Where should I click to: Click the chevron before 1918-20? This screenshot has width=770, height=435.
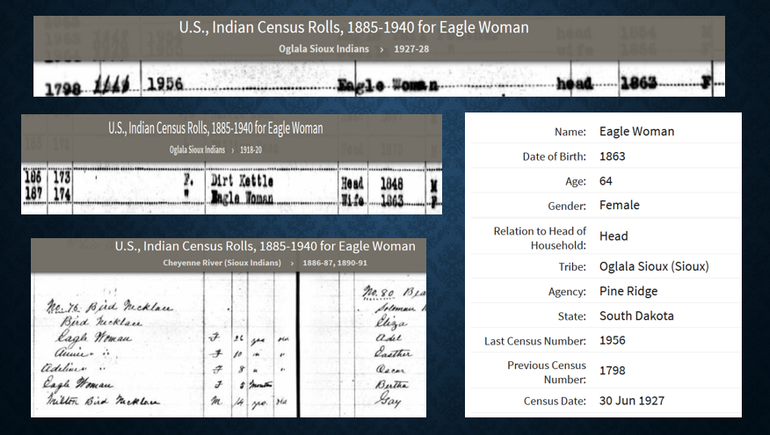pyautogui.click(x=233, y=150)
